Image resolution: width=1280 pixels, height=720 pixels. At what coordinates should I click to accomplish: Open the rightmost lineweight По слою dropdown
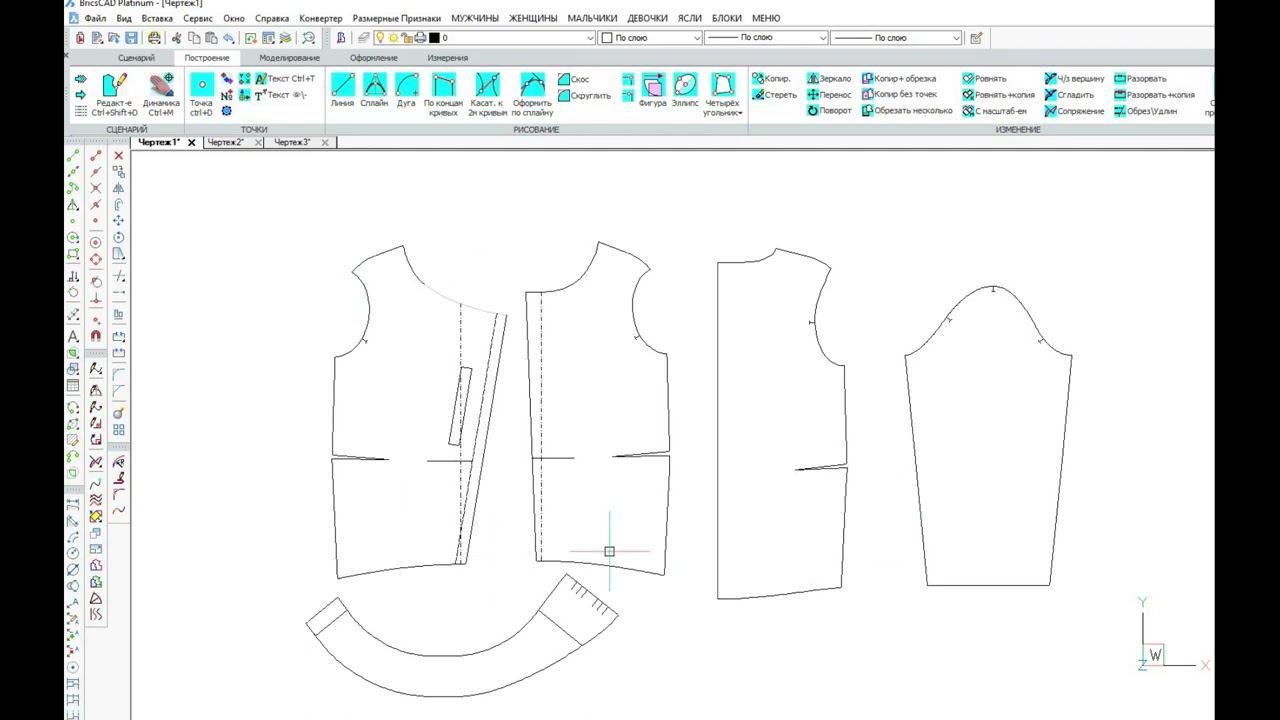click(897, 38)
